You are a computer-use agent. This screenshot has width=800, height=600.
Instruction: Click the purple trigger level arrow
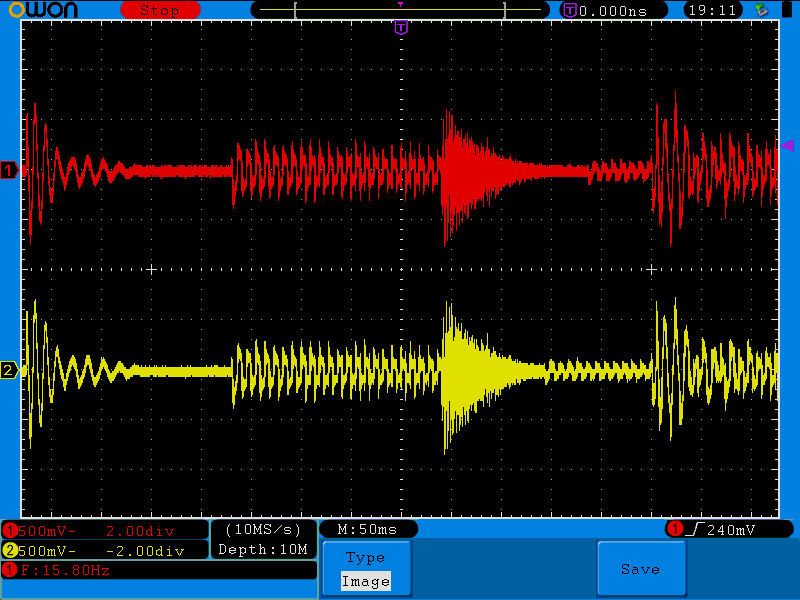[x=787, y=146]
